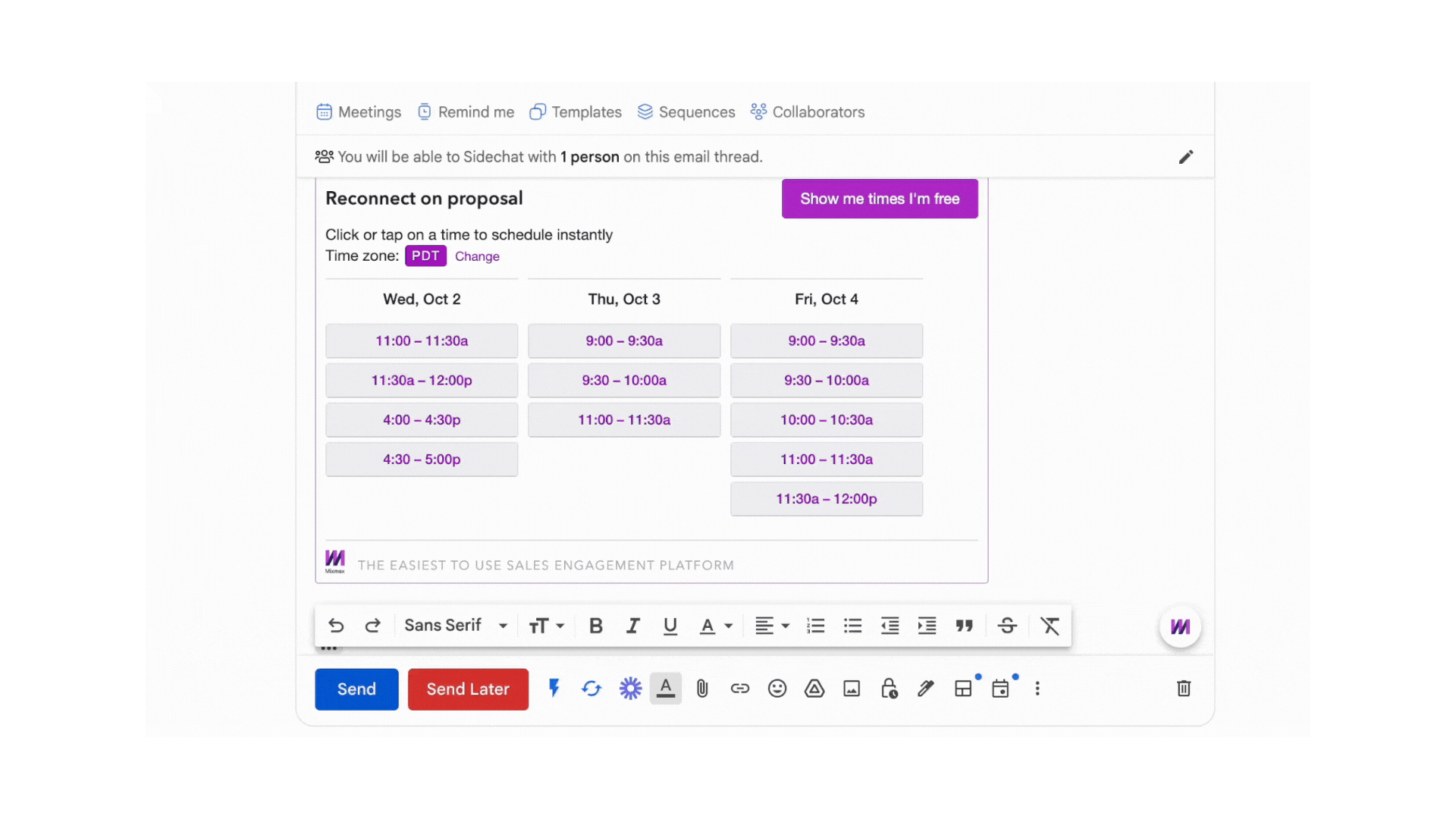Toggle strikethrough formatting
This screenshot has height=819, width=1456.
1008,626
